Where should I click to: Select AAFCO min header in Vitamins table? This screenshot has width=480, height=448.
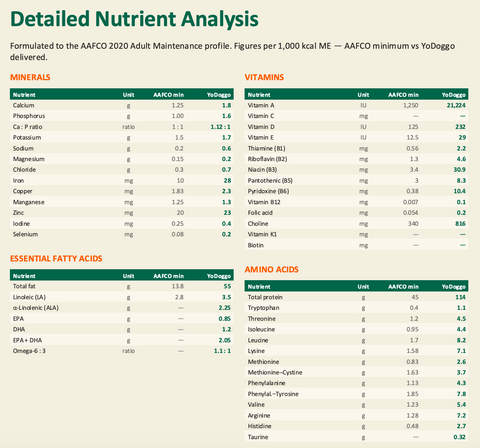point(404,95)
